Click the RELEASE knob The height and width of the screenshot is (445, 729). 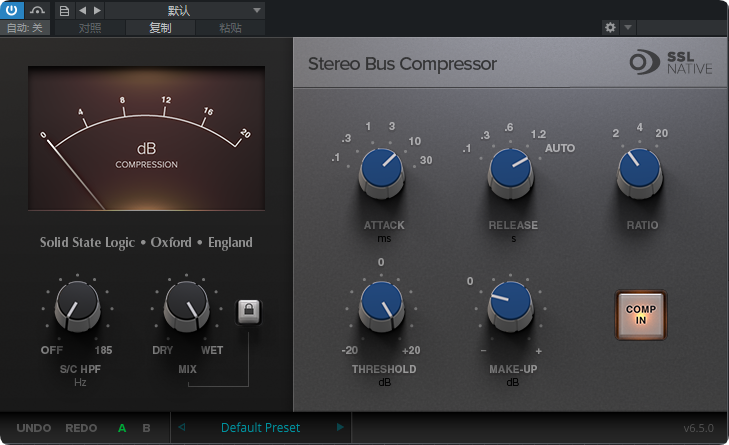point(510,173)
